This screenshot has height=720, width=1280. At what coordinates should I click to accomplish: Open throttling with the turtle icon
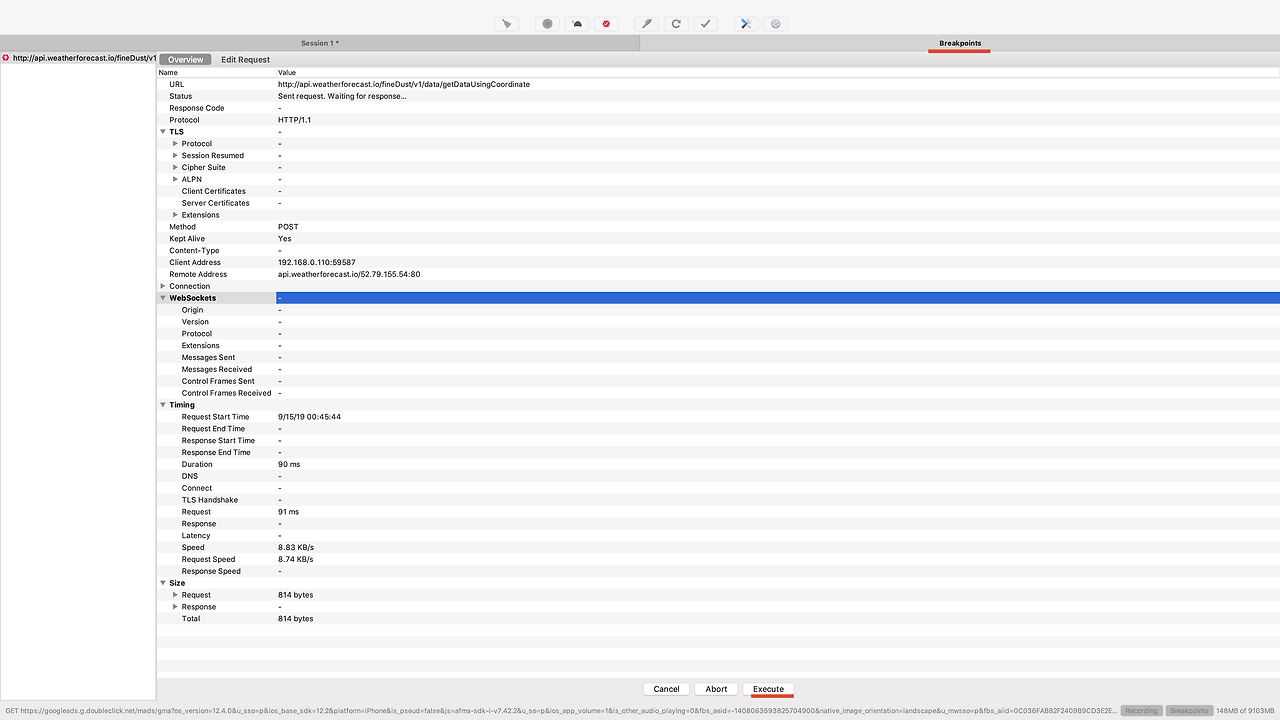tap(577, 23)
